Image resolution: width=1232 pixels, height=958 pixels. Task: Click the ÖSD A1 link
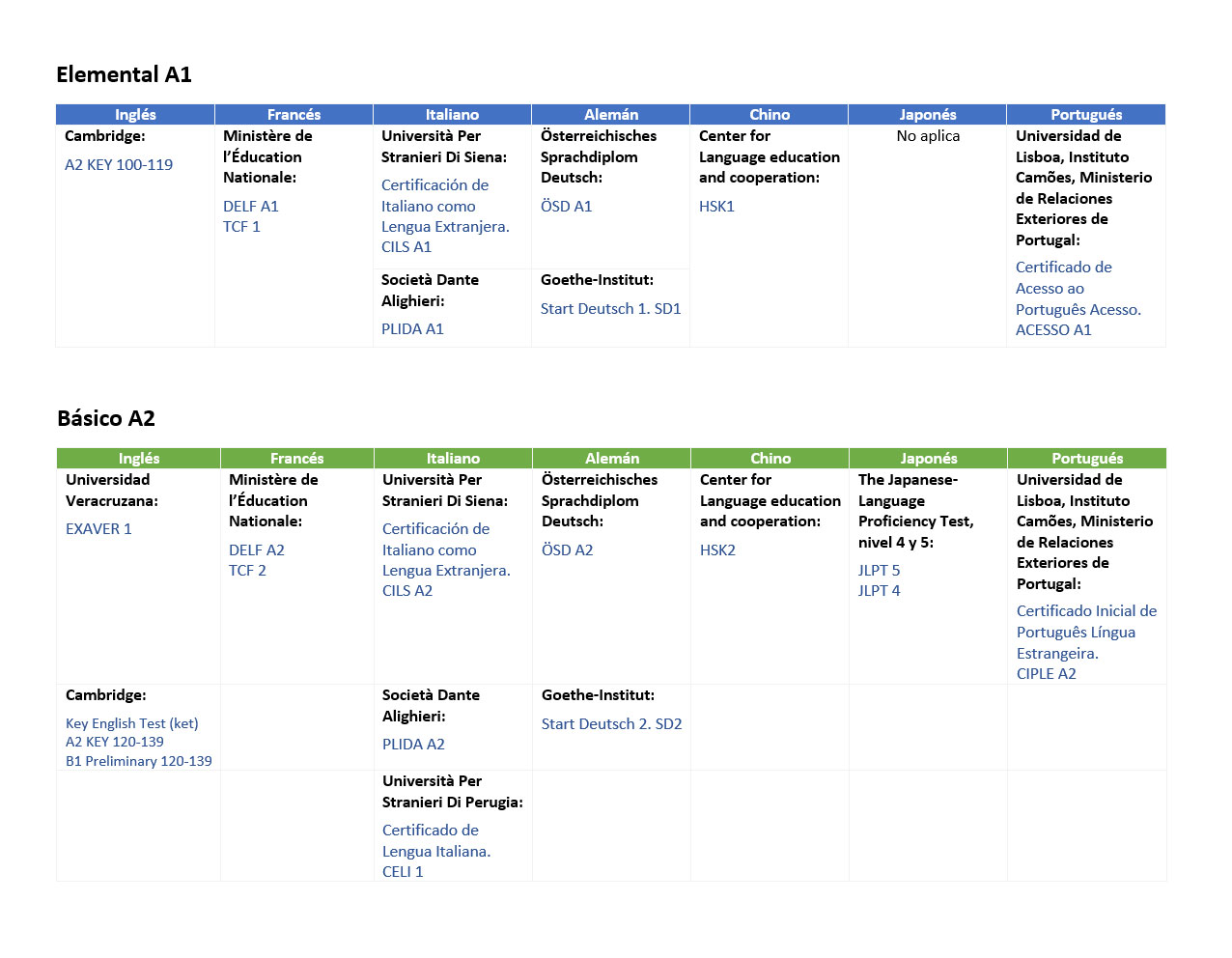click(566, 207)
